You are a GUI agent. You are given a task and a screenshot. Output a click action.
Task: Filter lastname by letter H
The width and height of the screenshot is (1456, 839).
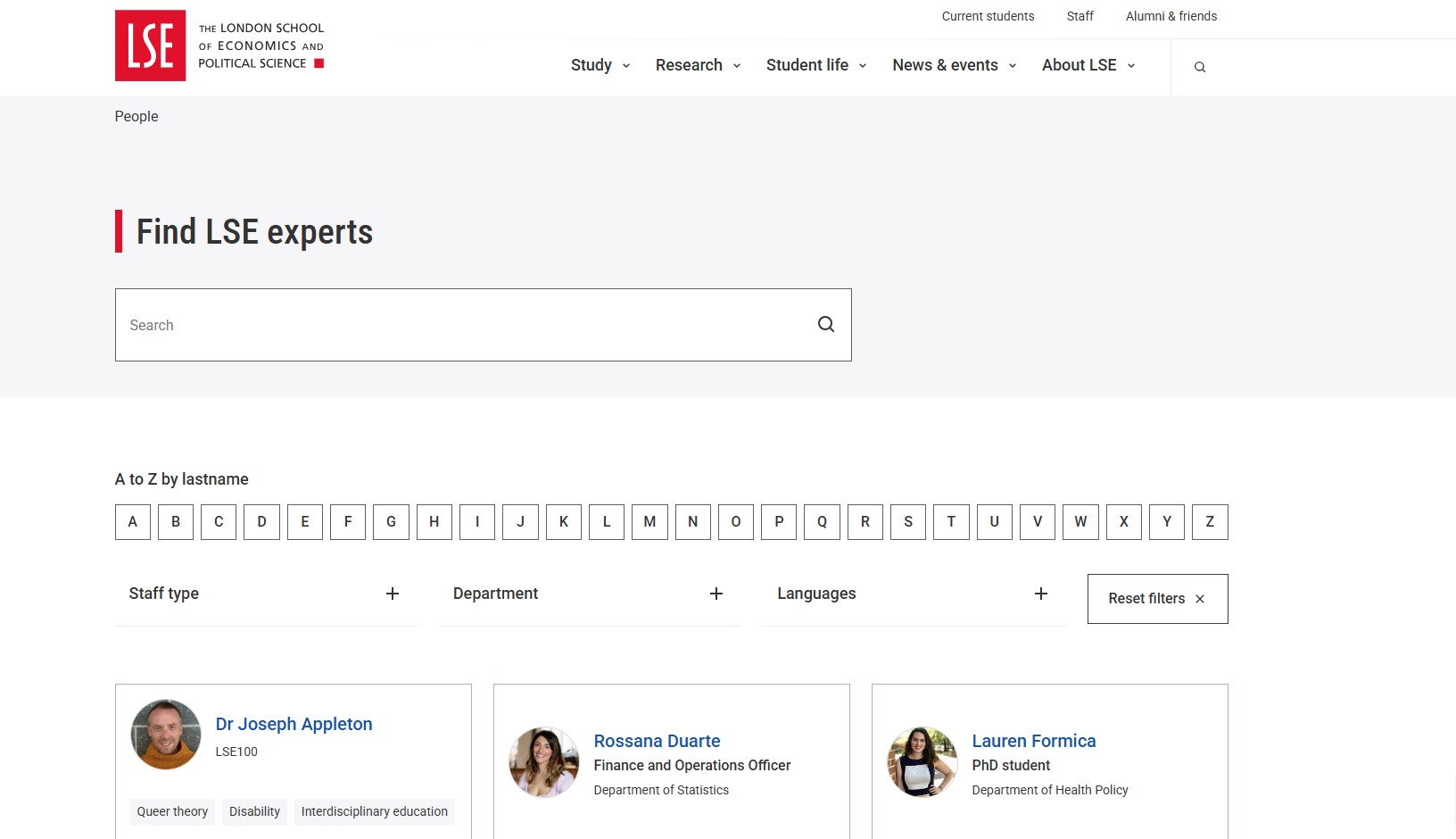(x=434, y=522)
